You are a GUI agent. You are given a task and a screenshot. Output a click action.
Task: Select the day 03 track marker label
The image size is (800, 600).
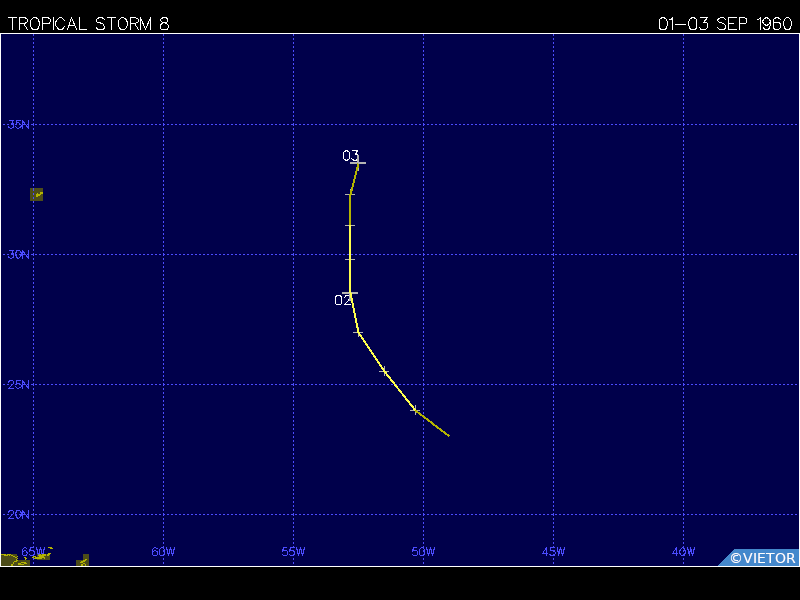[350, 156]
